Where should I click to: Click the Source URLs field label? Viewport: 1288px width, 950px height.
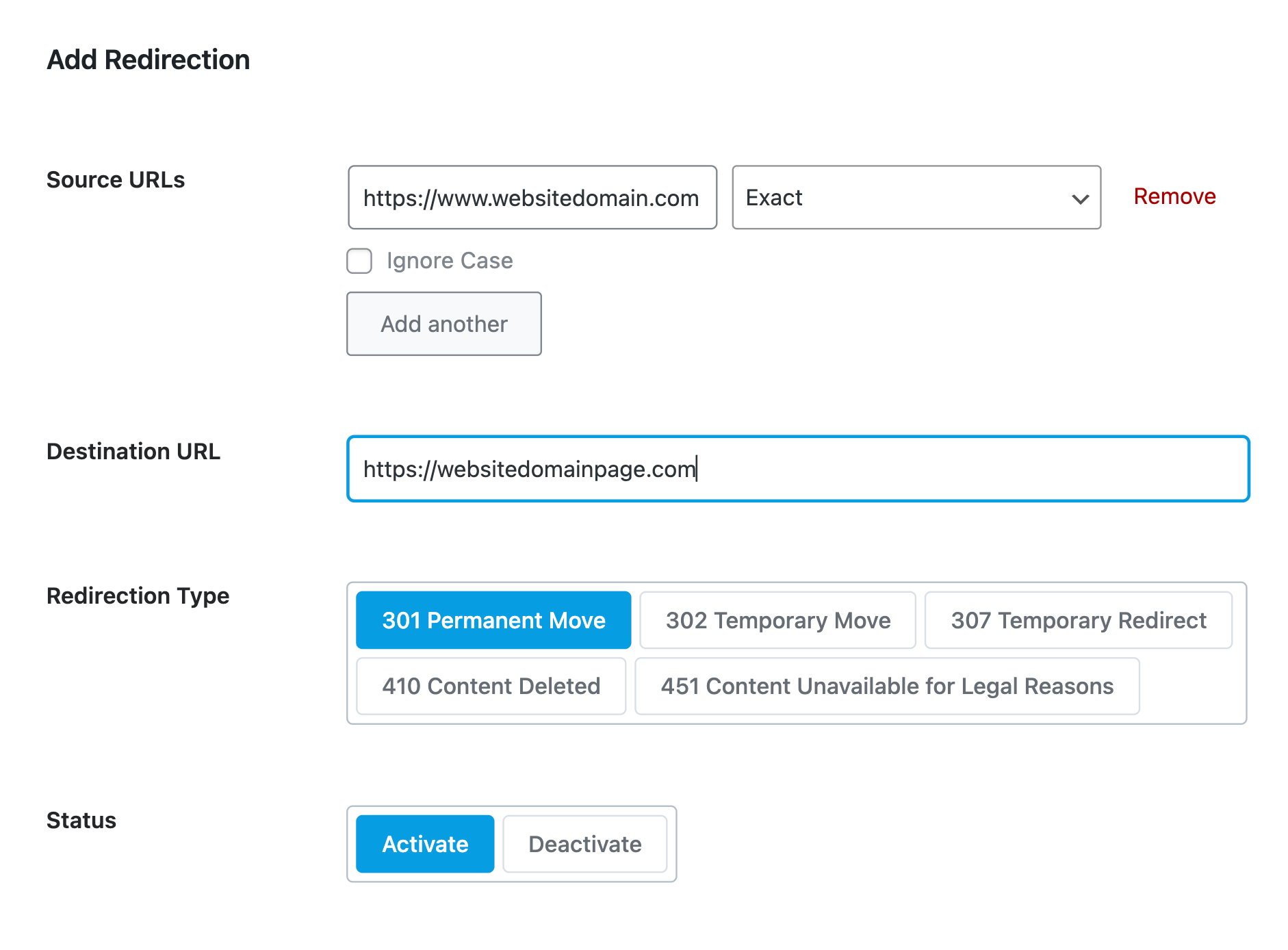pyautogui.click(x=116, y=180)
